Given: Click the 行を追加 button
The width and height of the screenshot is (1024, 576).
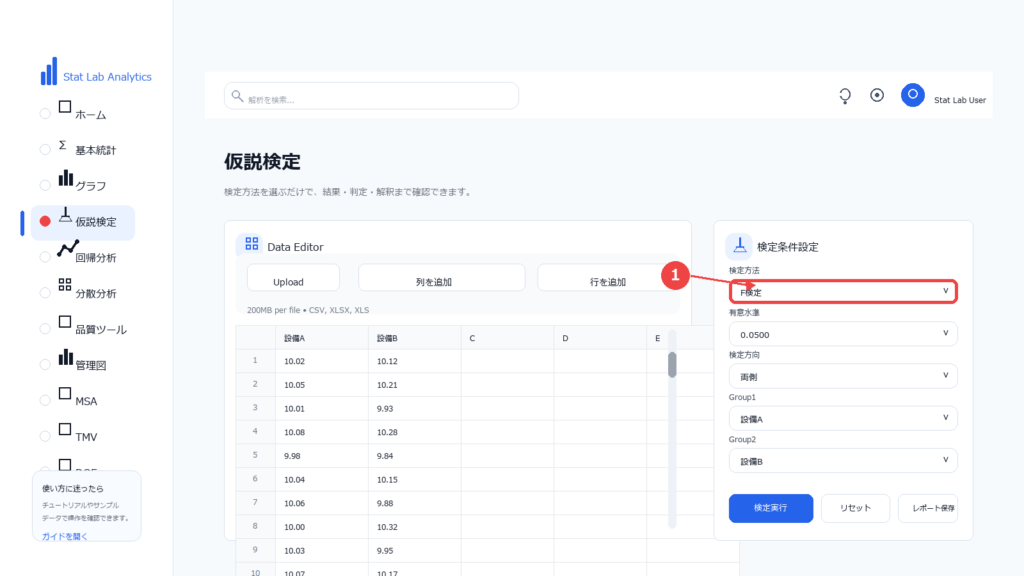Looking at the screenshot, I should tap(607, 278).
